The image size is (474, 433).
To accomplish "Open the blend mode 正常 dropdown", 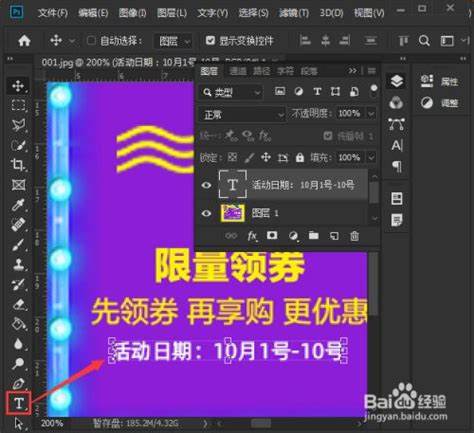I will 242,115.
